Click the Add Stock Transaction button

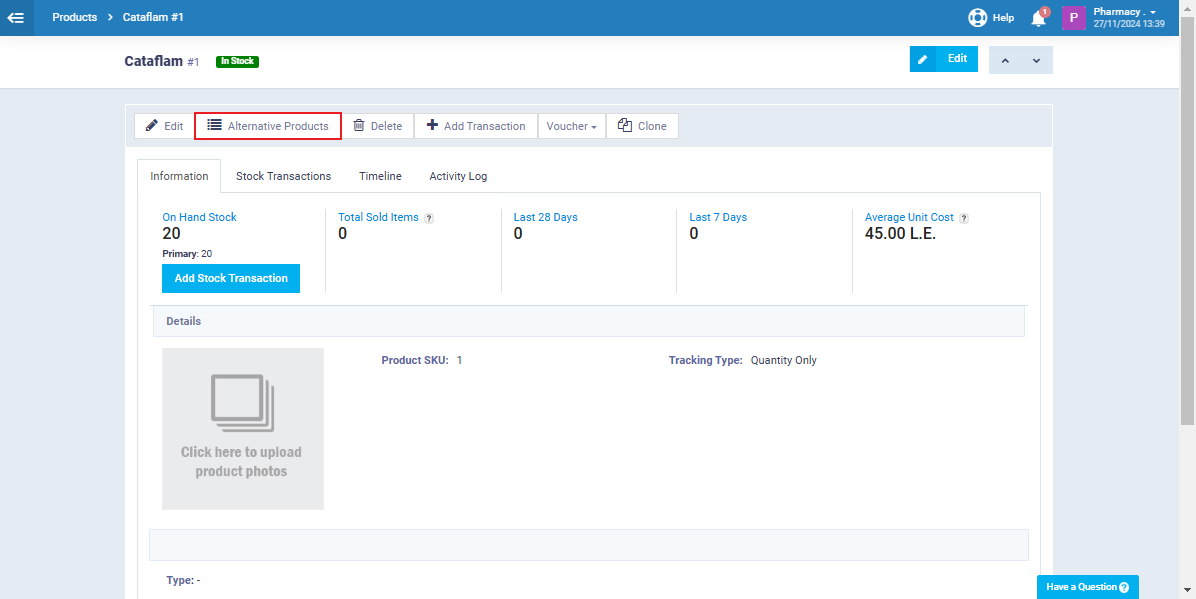click(x=231, y=279)
